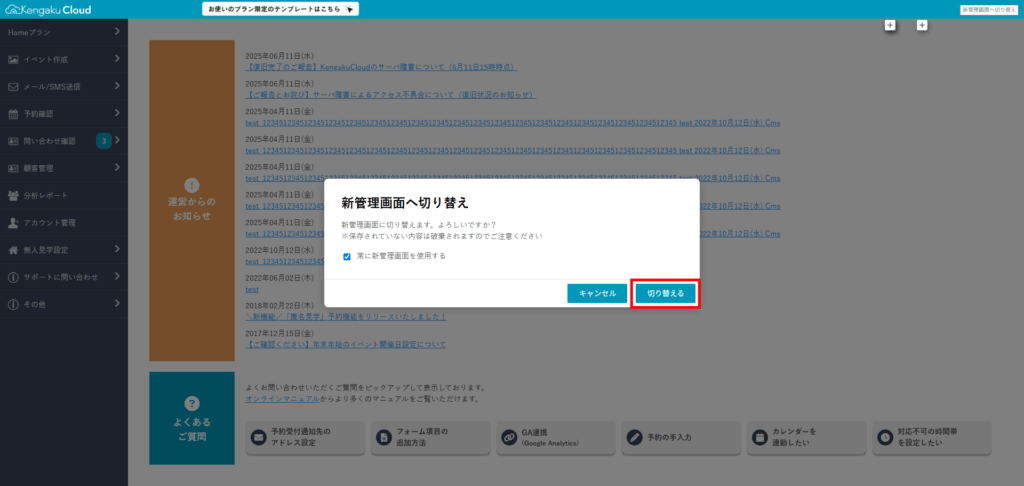Click the サポートに問い合わせ info icon
Screen dimensions: 1024x486
(13, 276)
